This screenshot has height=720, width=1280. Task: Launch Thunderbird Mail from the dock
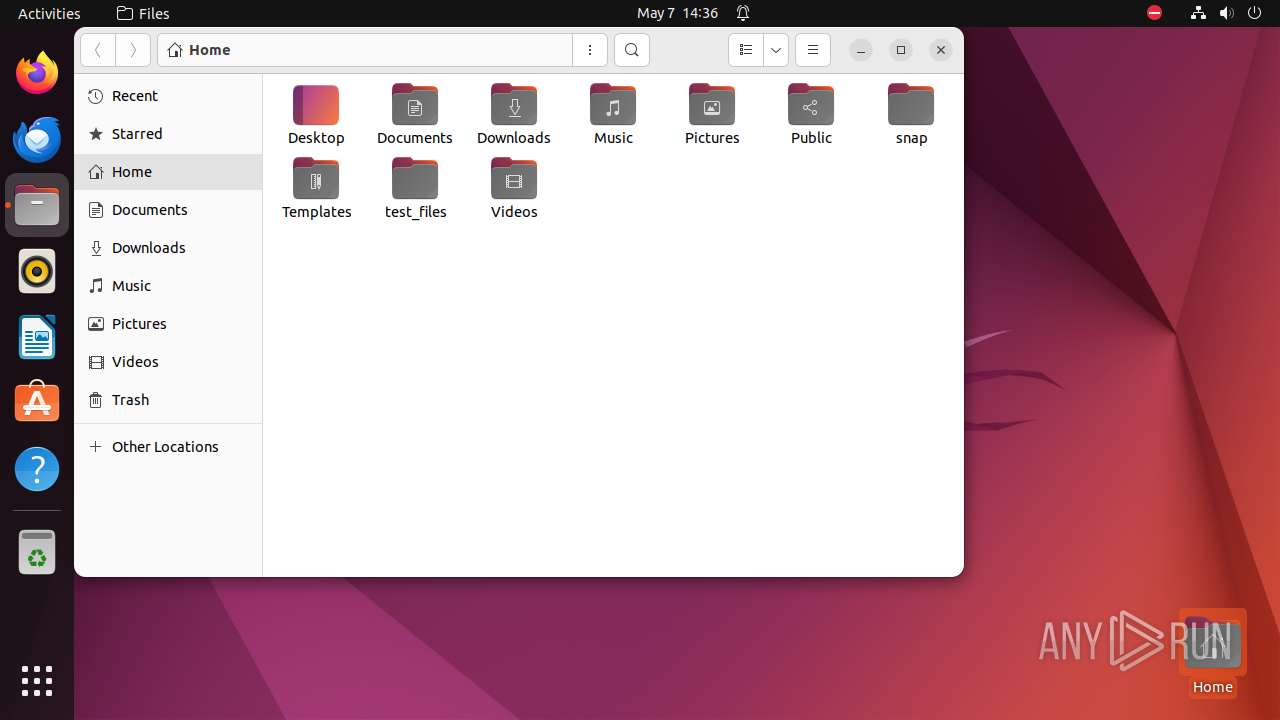[x=37, y=139]
